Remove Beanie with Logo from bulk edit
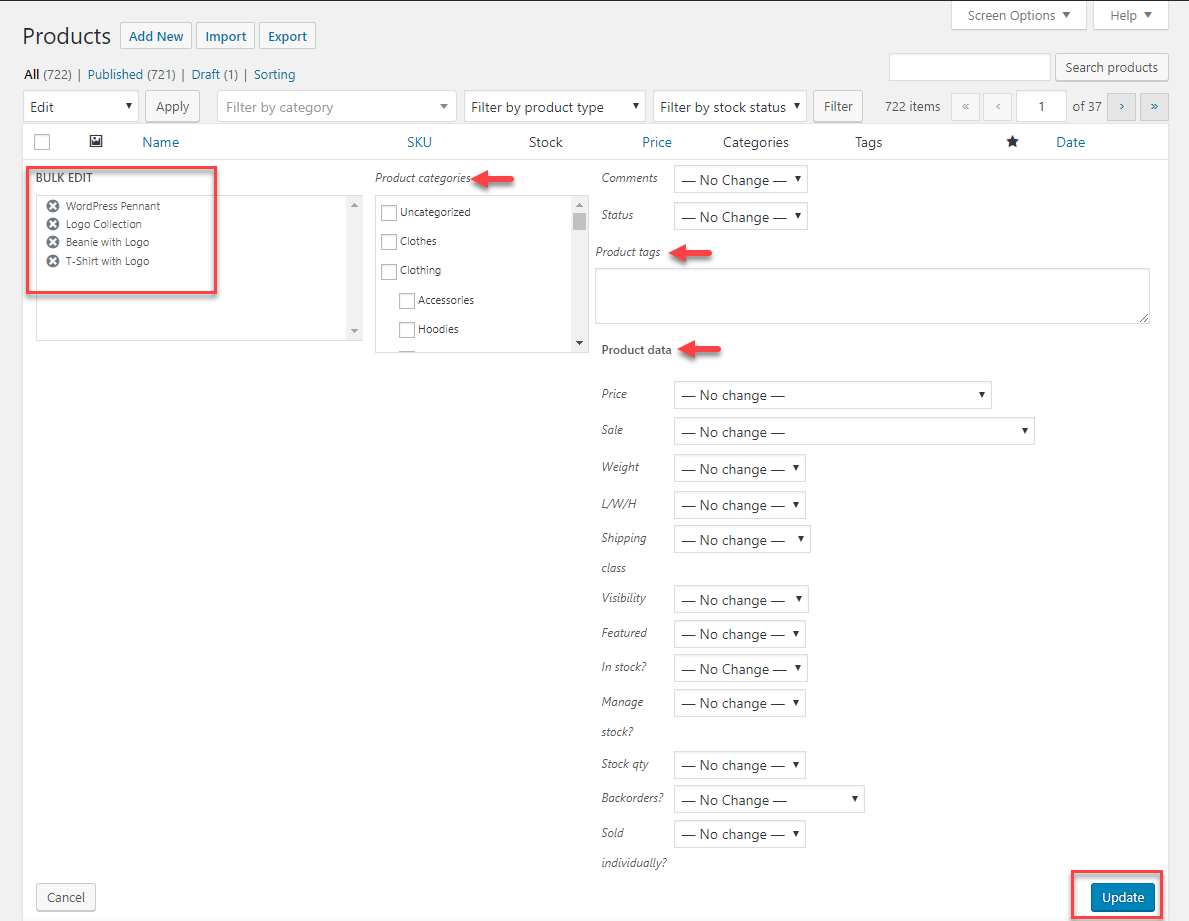Image resolution: width=1189 pixels, height=921 pixels. click(53, 242)
